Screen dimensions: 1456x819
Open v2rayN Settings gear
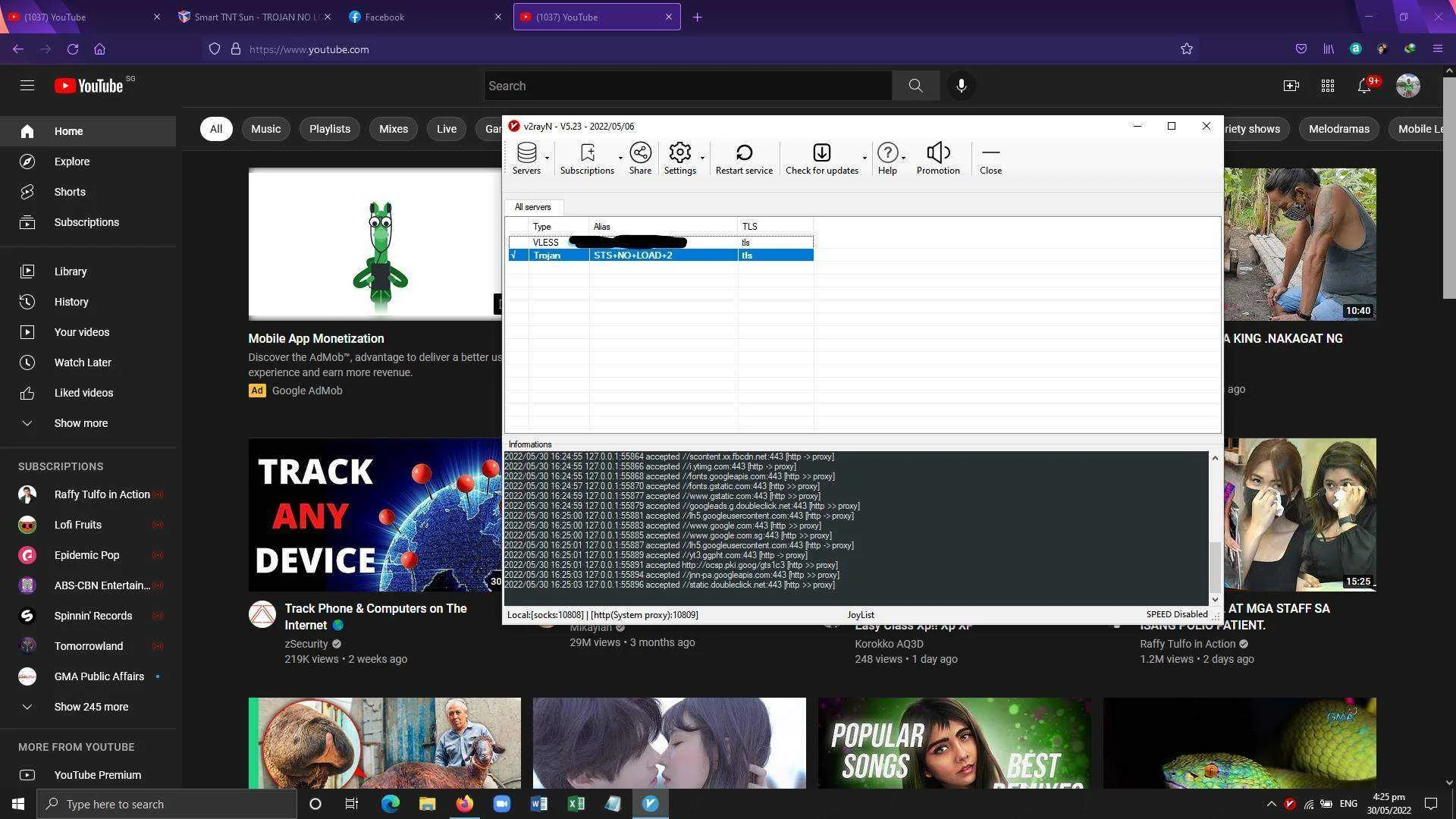(679, 158)
